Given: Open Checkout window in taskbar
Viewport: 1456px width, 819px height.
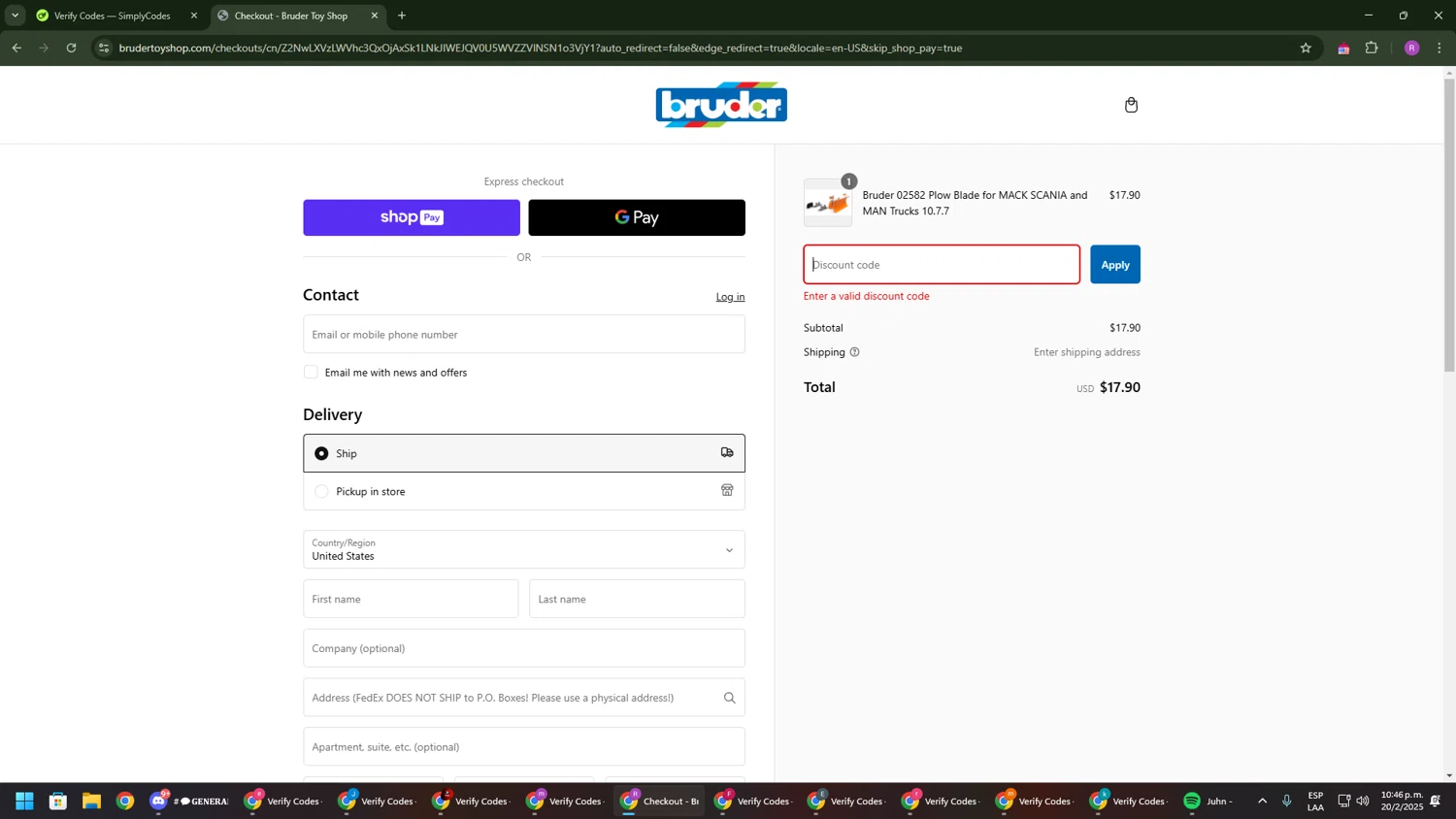Looking at the screenshot, I should pyautogui.click(x=661, y=801).
